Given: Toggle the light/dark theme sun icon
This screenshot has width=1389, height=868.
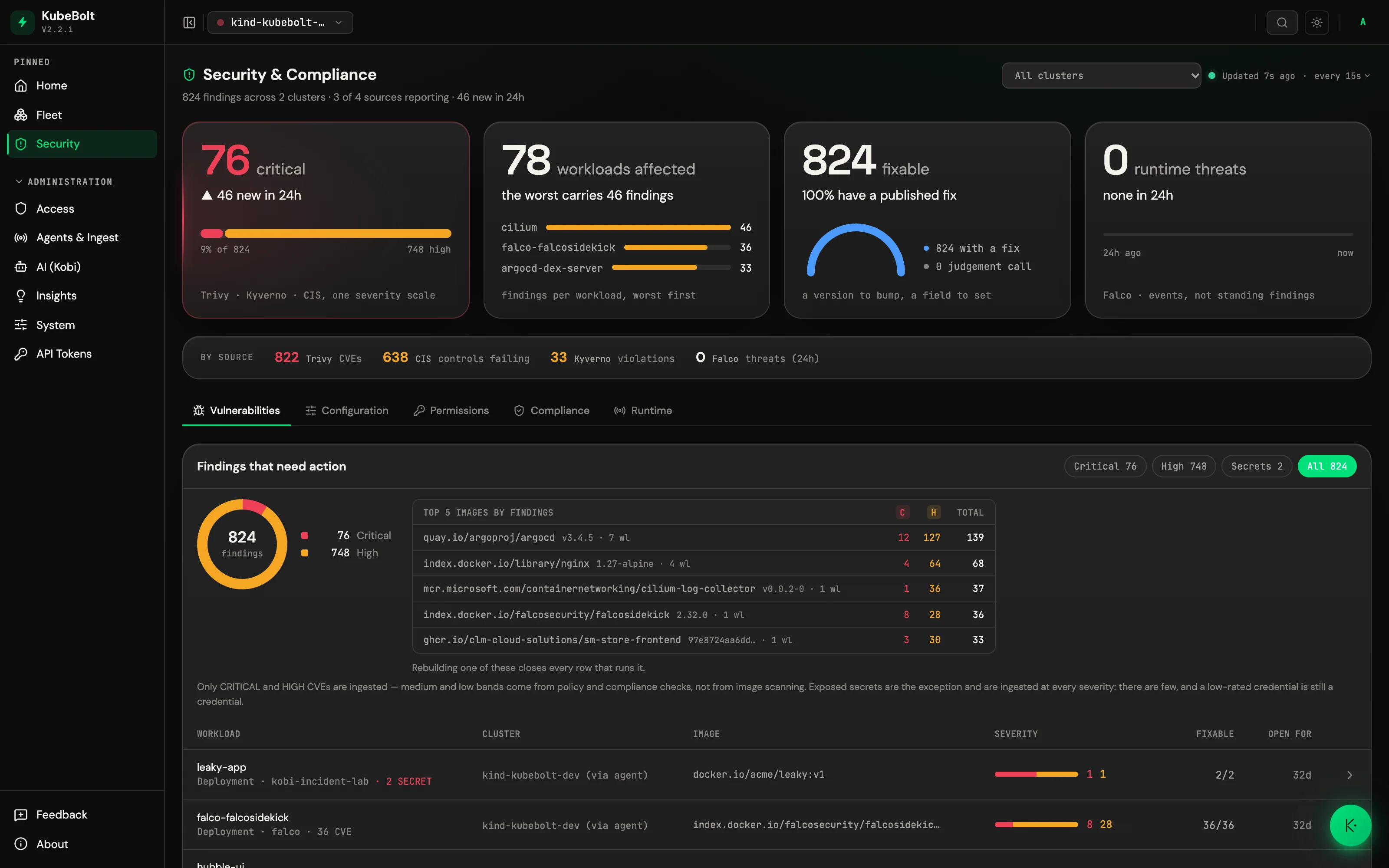Looking at the screenshot, I should click(1317, 23).
